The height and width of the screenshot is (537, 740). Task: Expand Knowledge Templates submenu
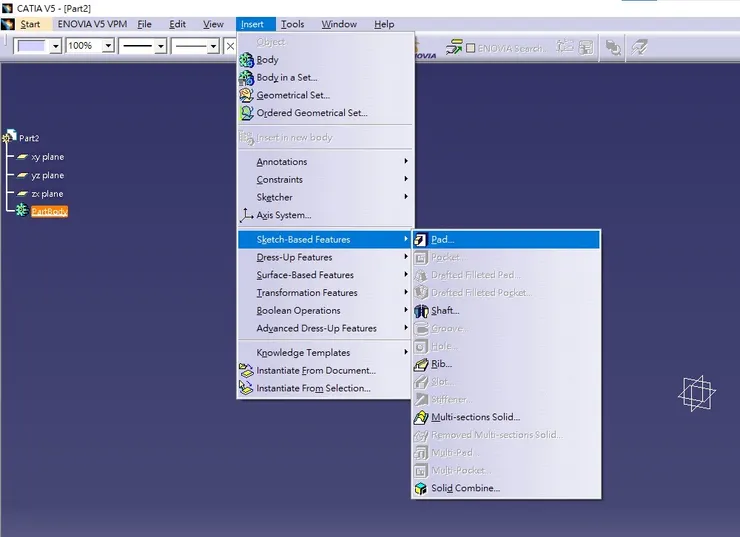(x=326, y=352)
